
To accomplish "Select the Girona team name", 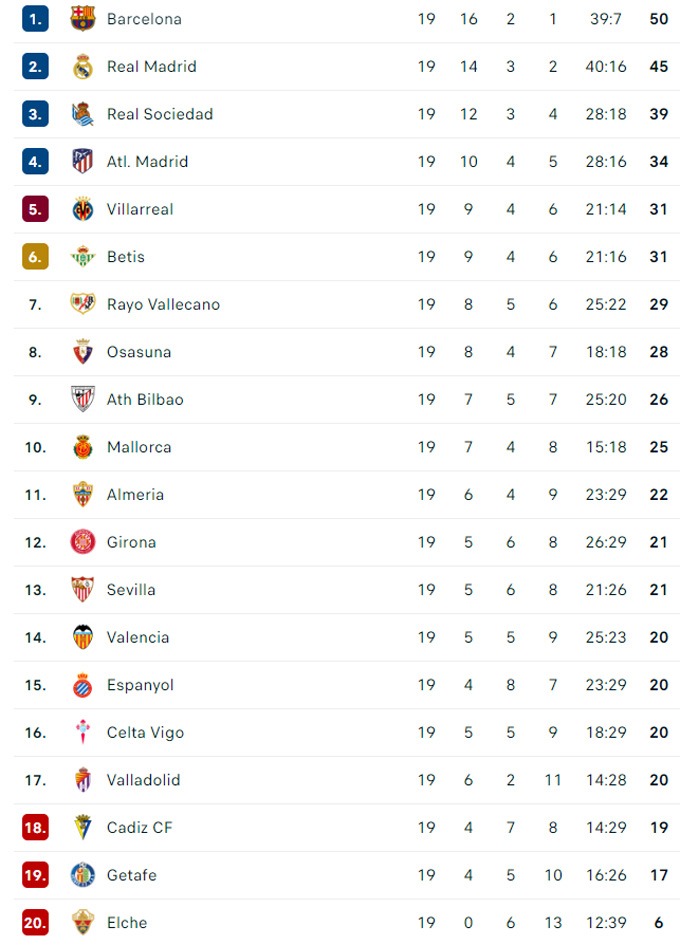I will [131, 542].
